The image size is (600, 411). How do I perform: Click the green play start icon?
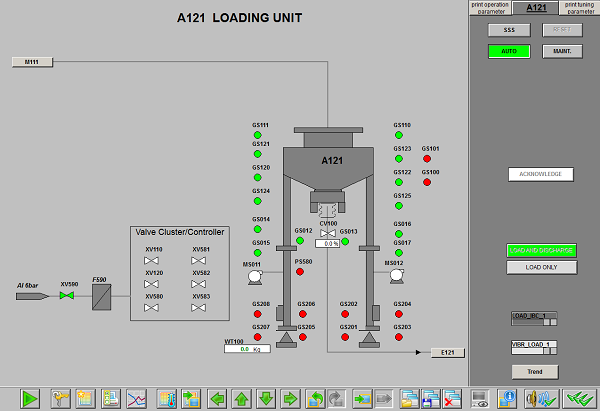click(30, 399)
